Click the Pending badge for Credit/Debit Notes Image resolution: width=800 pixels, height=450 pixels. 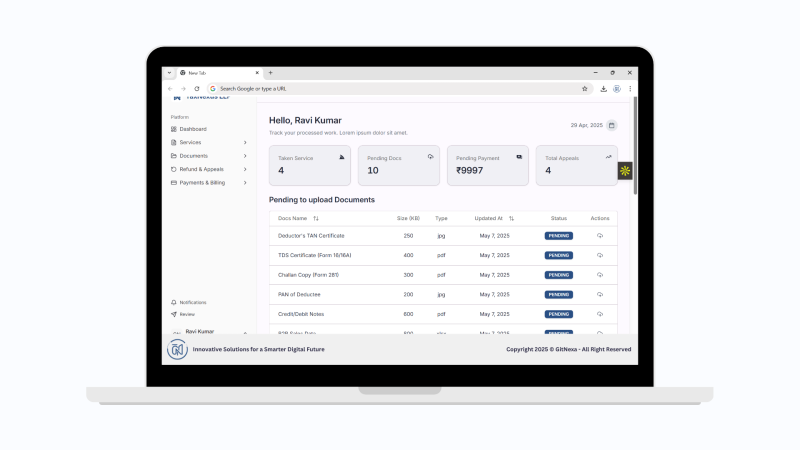pyautogui.click(x=559, y=314)
